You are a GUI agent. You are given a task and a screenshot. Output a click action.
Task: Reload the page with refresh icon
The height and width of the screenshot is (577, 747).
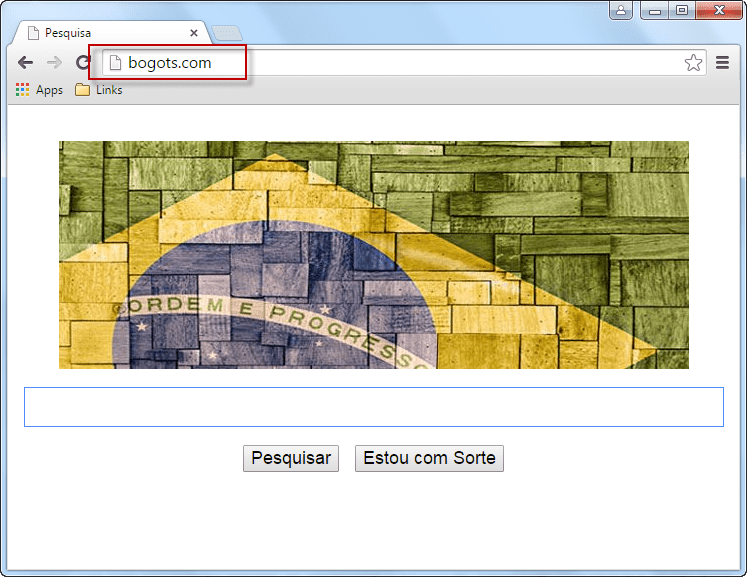tap(83, 62)
